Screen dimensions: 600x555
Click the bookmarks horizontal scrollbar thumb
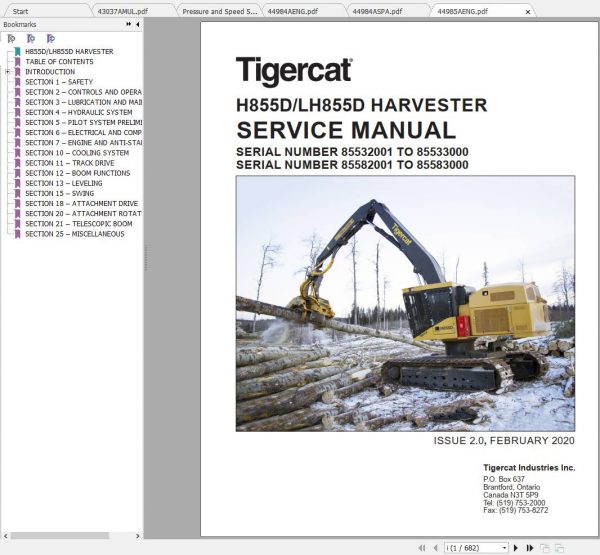click(60, 536)
